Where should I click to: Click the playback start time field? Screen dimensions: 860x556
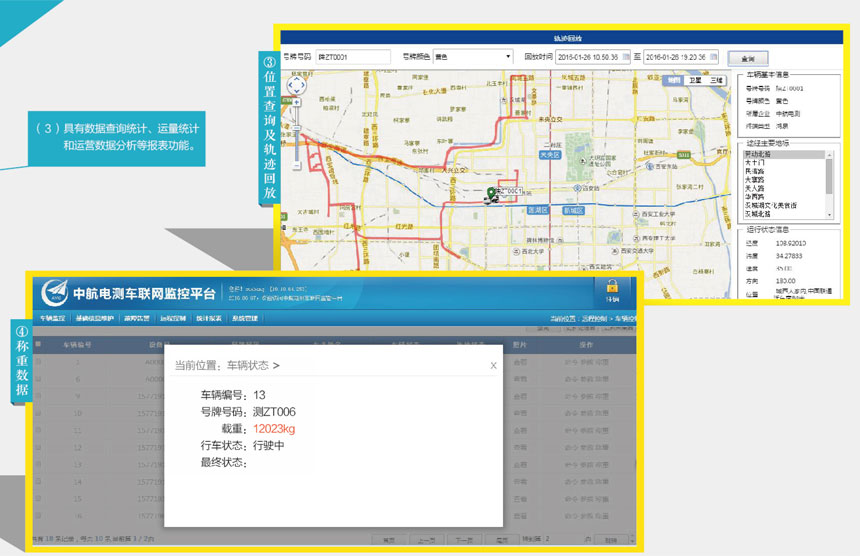tap(593, 56)
